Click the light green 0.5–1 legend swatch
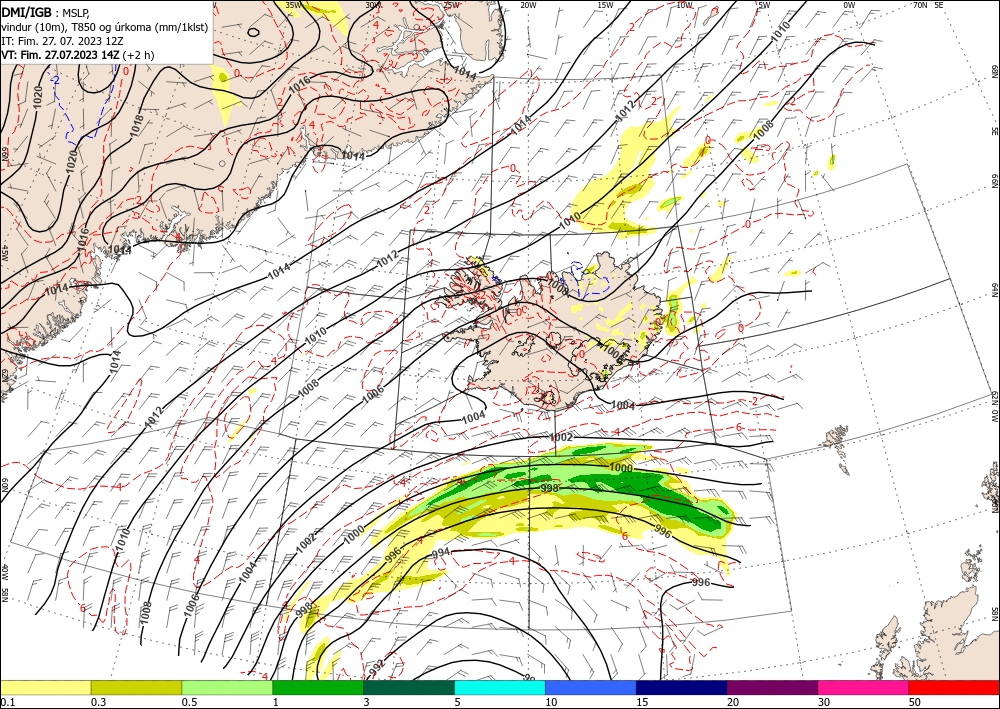This screenshot has width=1000, height=709. 227,687
